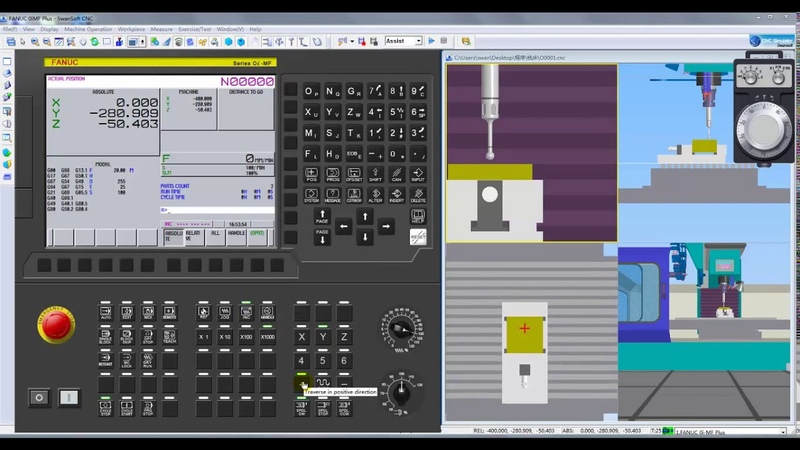Click the PAGE up key
800x450 pixels.
pos(322,216)
